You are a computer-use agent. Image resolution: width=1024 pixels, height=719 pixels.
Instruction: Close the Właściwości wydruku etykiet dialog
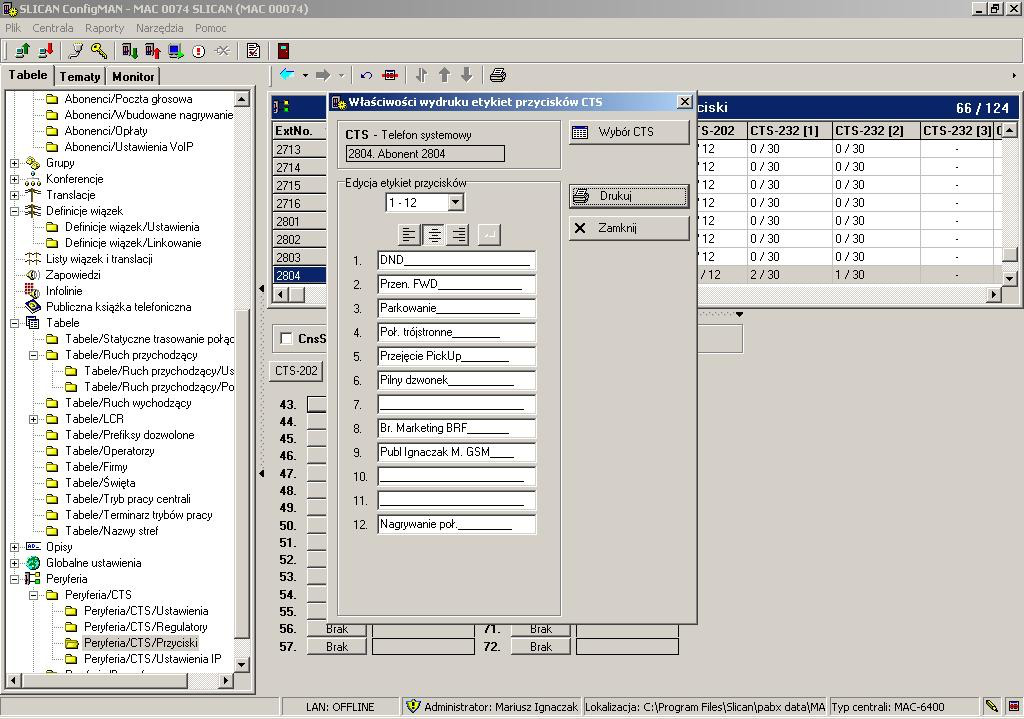684,102
